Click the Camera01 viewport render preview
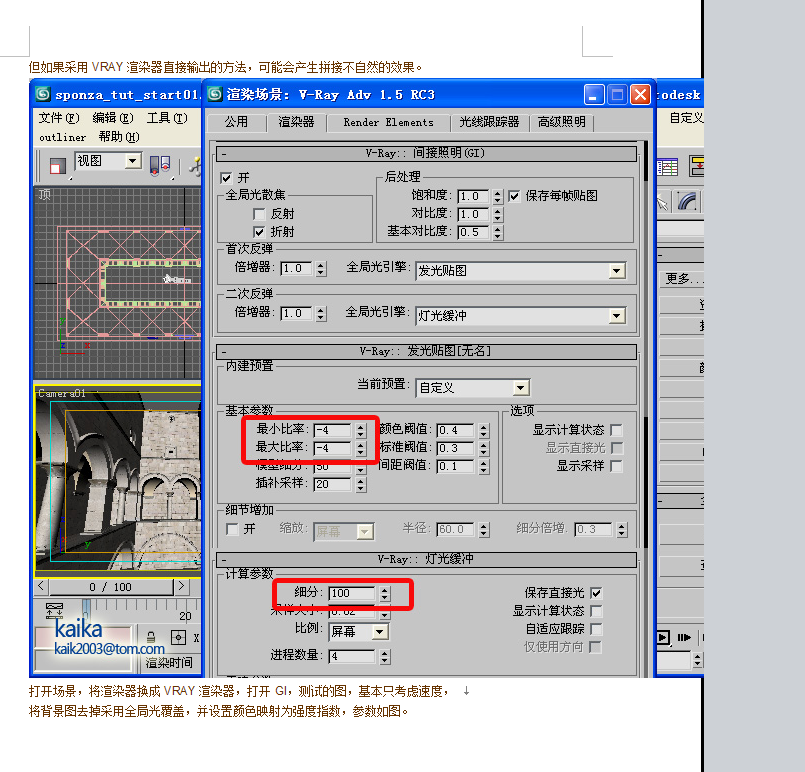The image size is (805, 772). point(118,480)
